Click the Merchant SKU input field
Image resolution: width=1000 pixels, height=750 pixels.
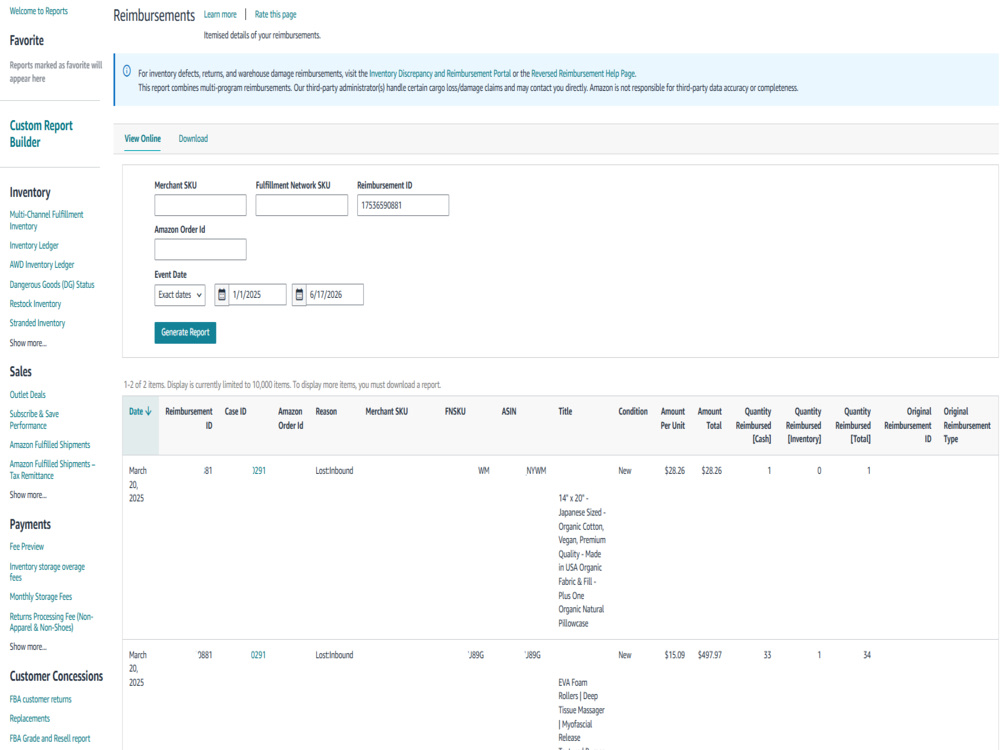pyautogui.click(x=200, y=205)
